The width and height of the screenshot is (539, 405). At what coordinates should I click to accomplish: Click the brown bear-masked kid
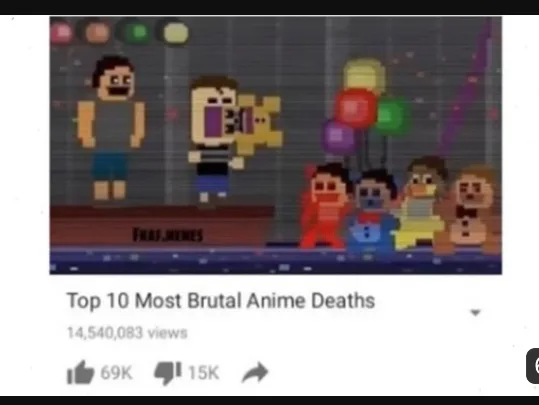(470, 210)
